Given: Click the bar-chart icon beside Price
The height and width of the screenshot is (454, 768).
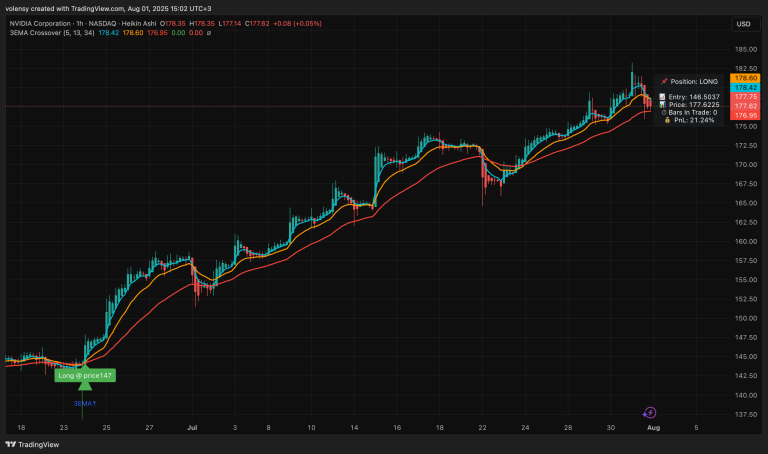Looking at the screenshot, I should (x=662, y=105).
